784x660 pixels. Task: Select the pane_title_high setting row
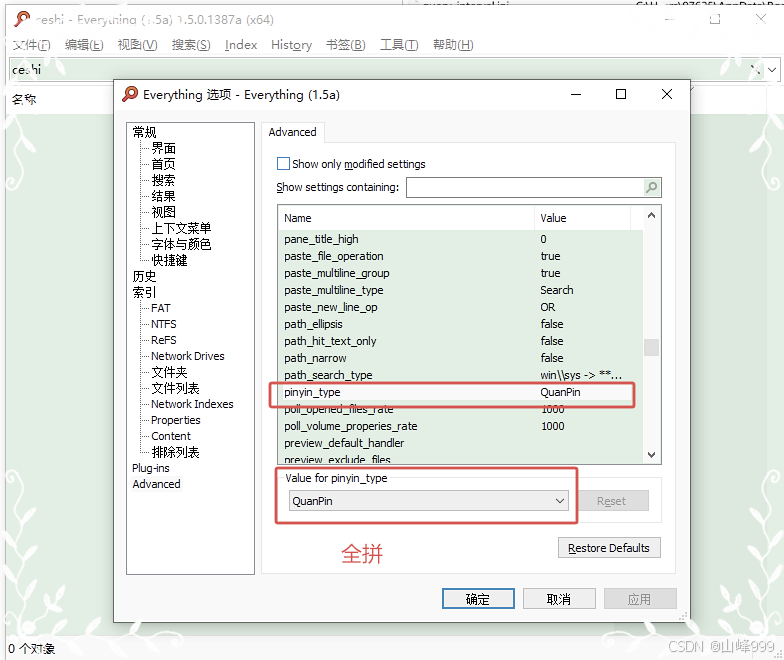tap(460, 239)
